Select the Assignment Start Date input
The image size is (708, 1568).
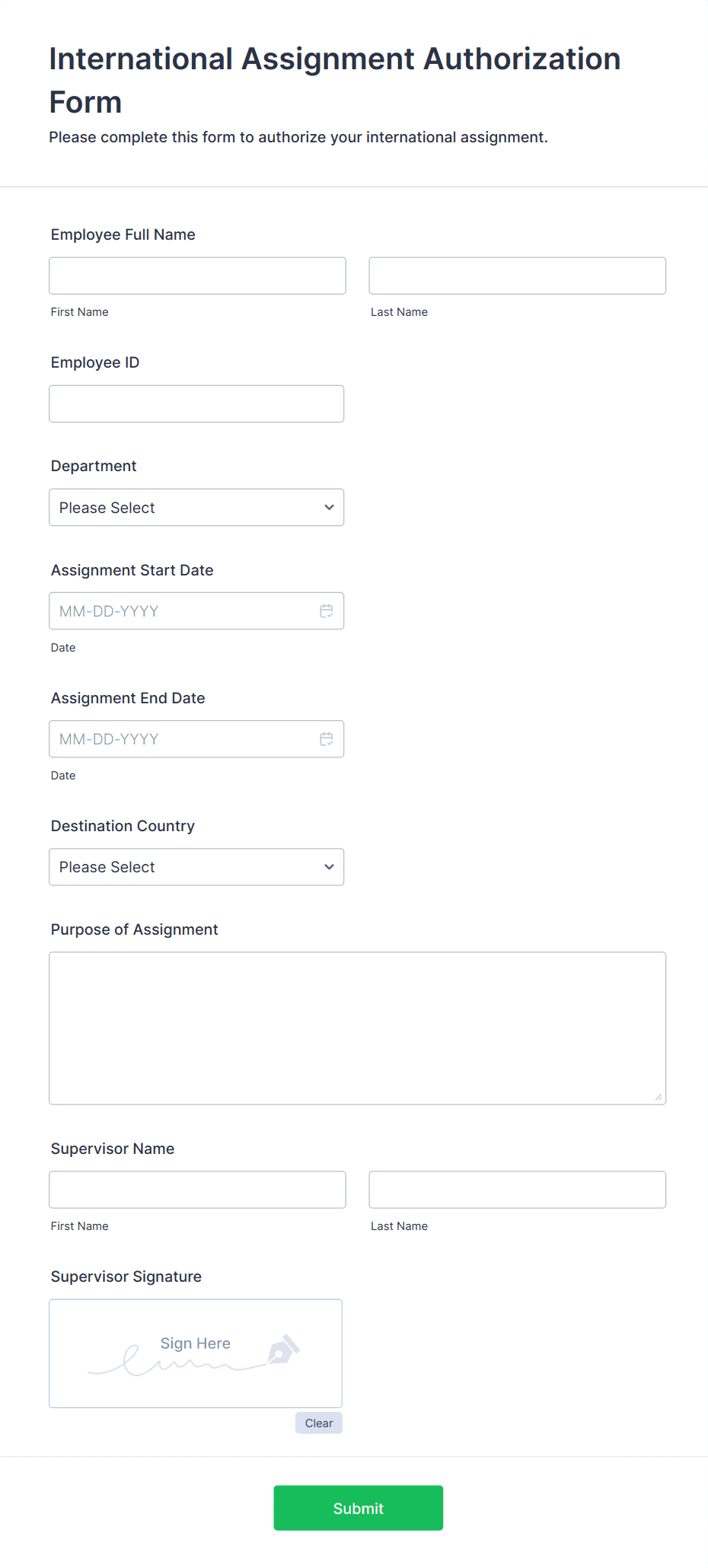tap(196, 611)
